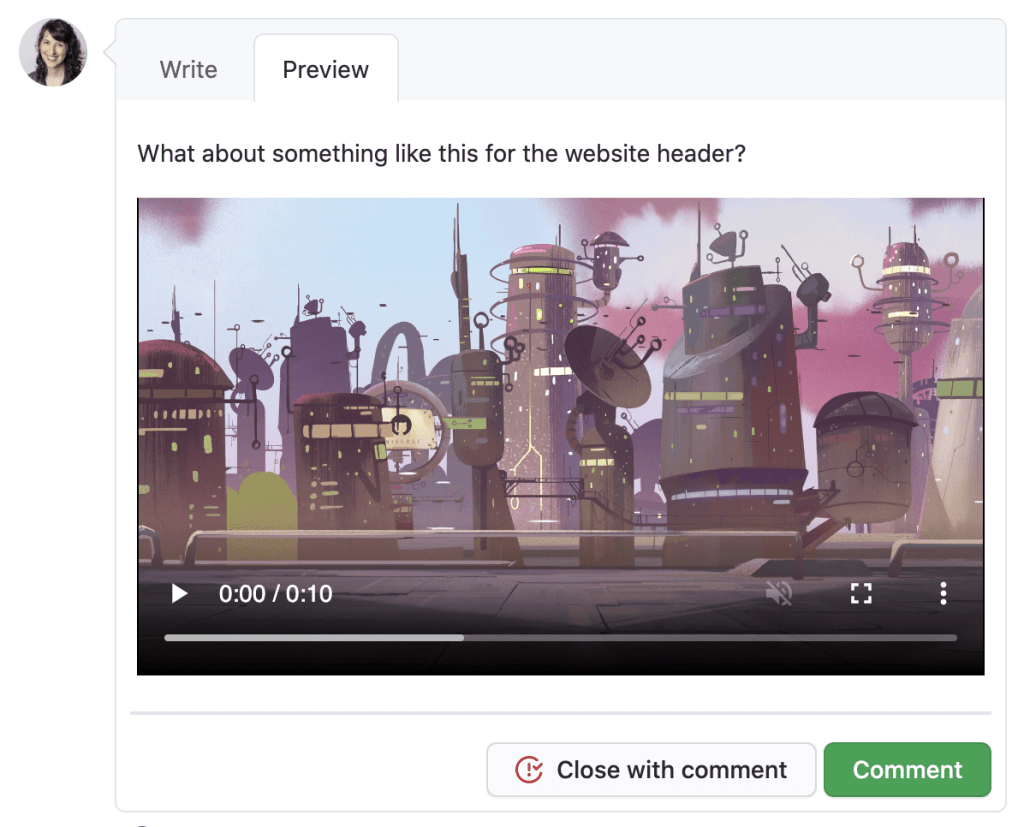Open the video's three-dot options menu
The height and width of the screenshot is (827, 1024).
coord(943,594)
